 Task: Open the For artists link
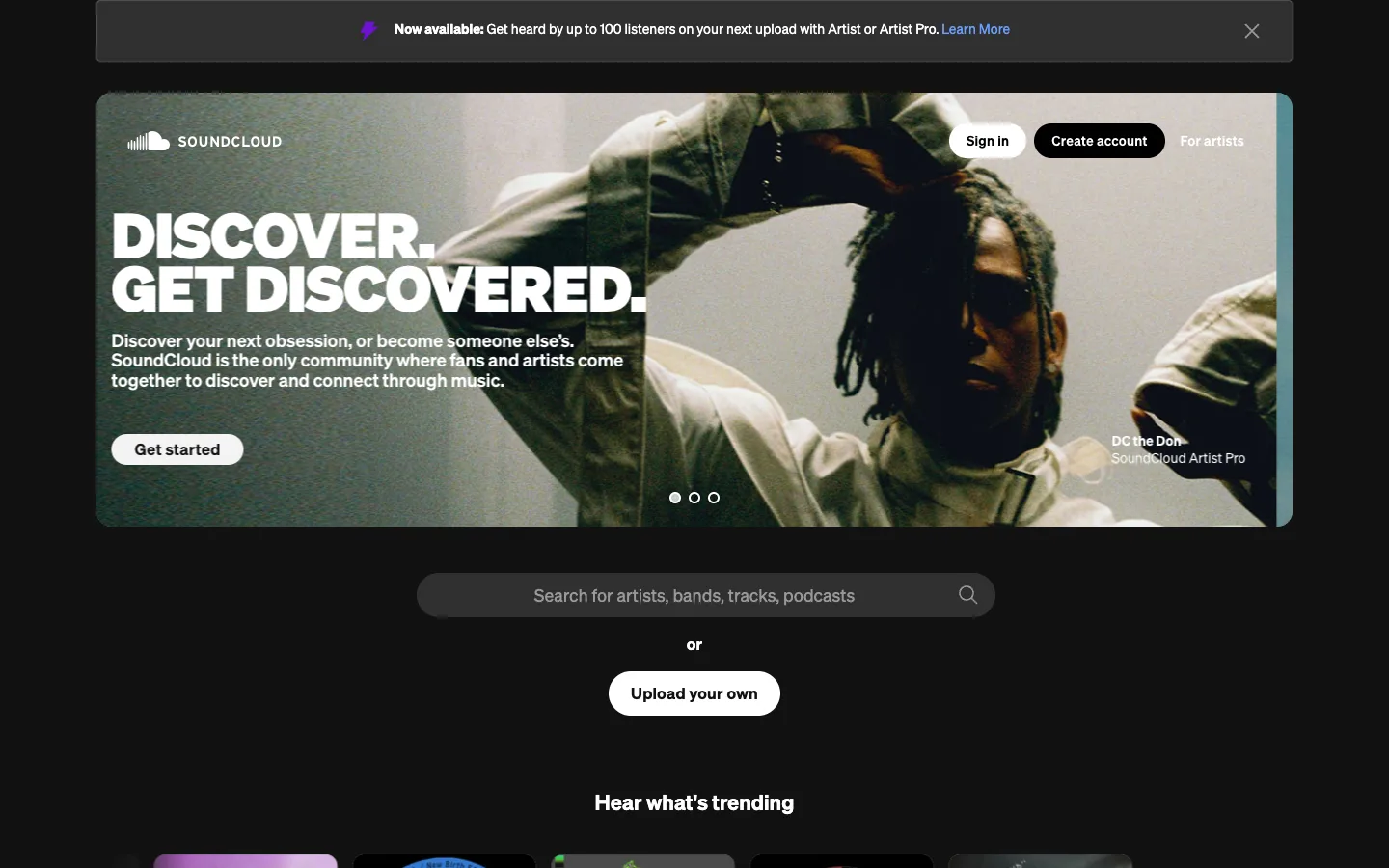[1212, 141]
